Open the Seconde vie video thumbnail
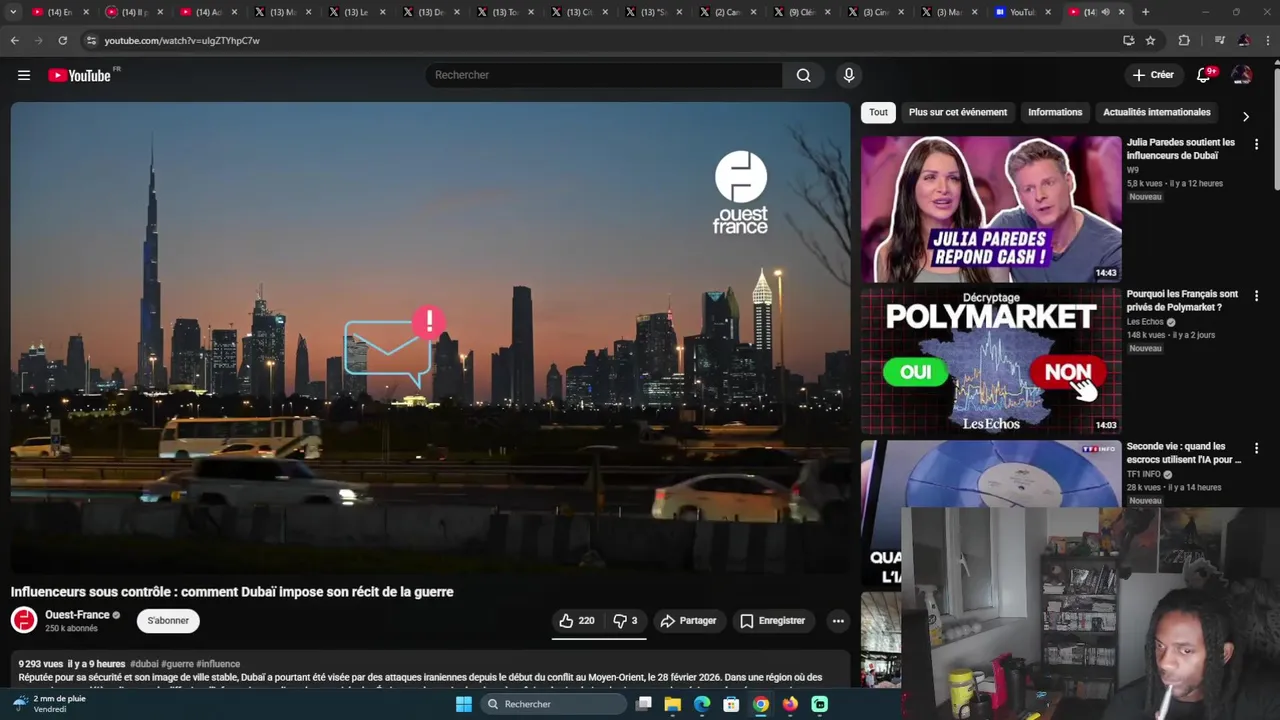 pyautogui.click(x=991, y=474)
